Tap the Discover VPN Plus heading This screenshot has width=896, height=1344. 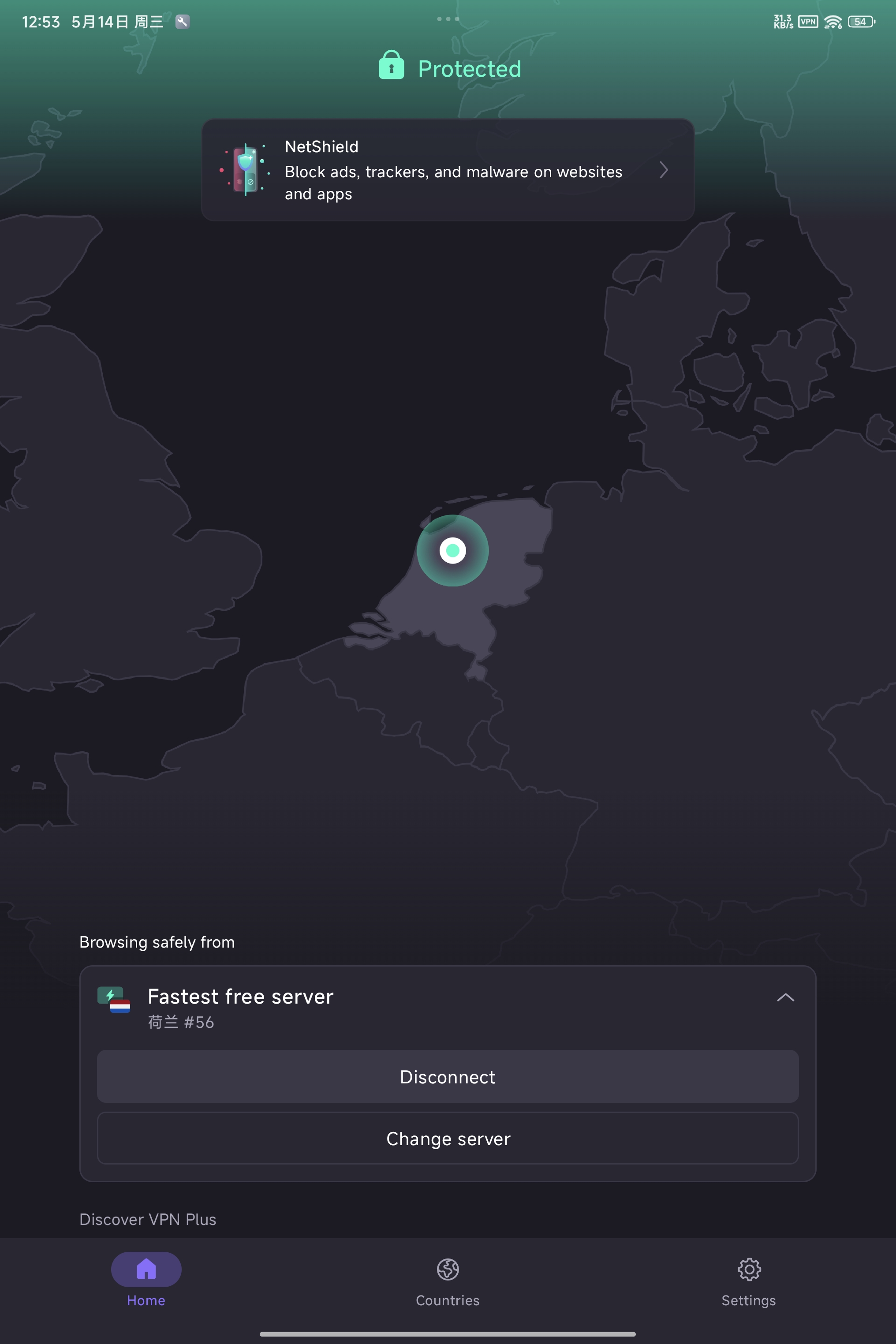(x=148, y=1219)
